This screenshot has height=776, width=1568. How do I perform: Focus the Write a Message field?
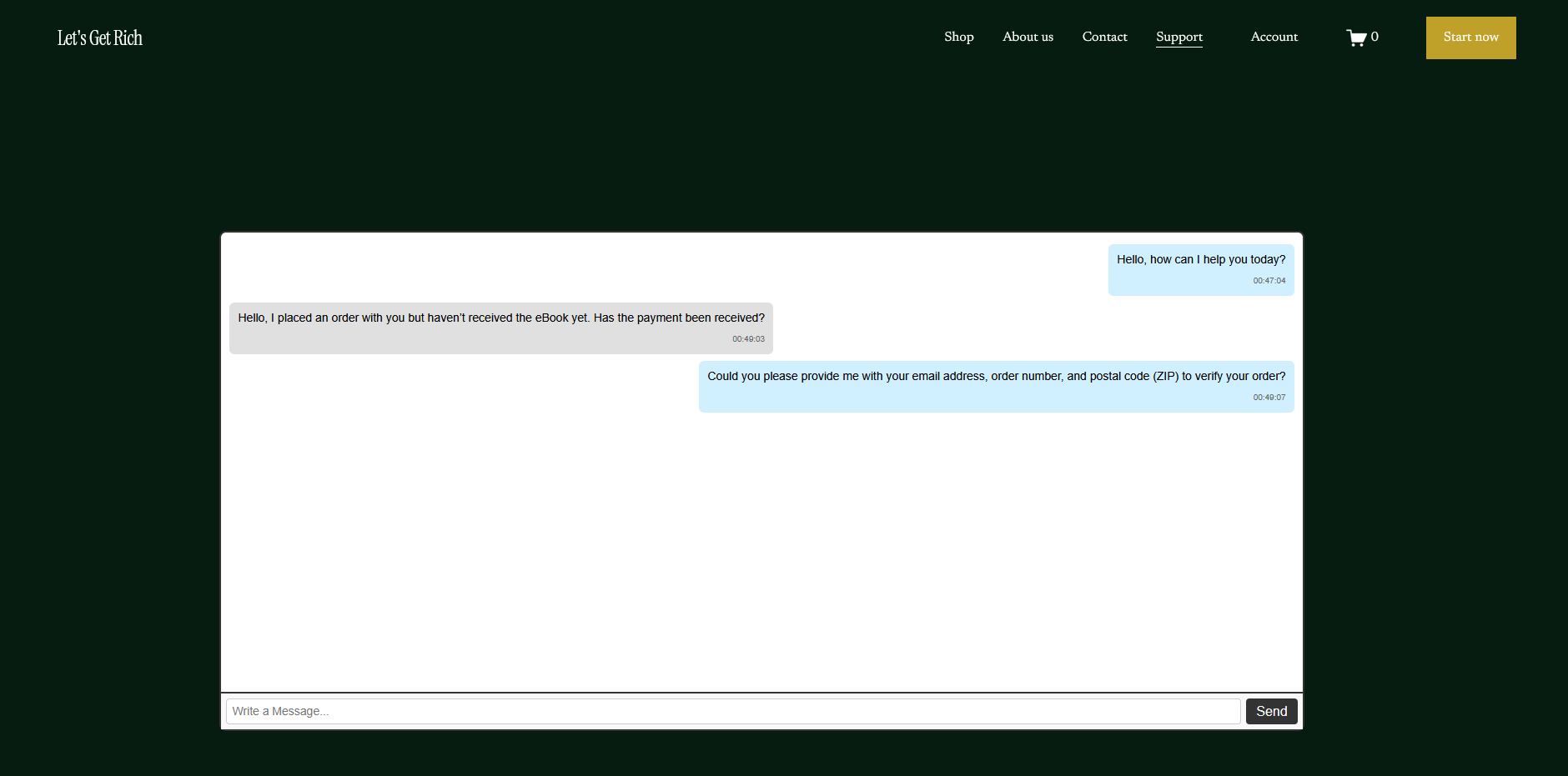(733, 711)
